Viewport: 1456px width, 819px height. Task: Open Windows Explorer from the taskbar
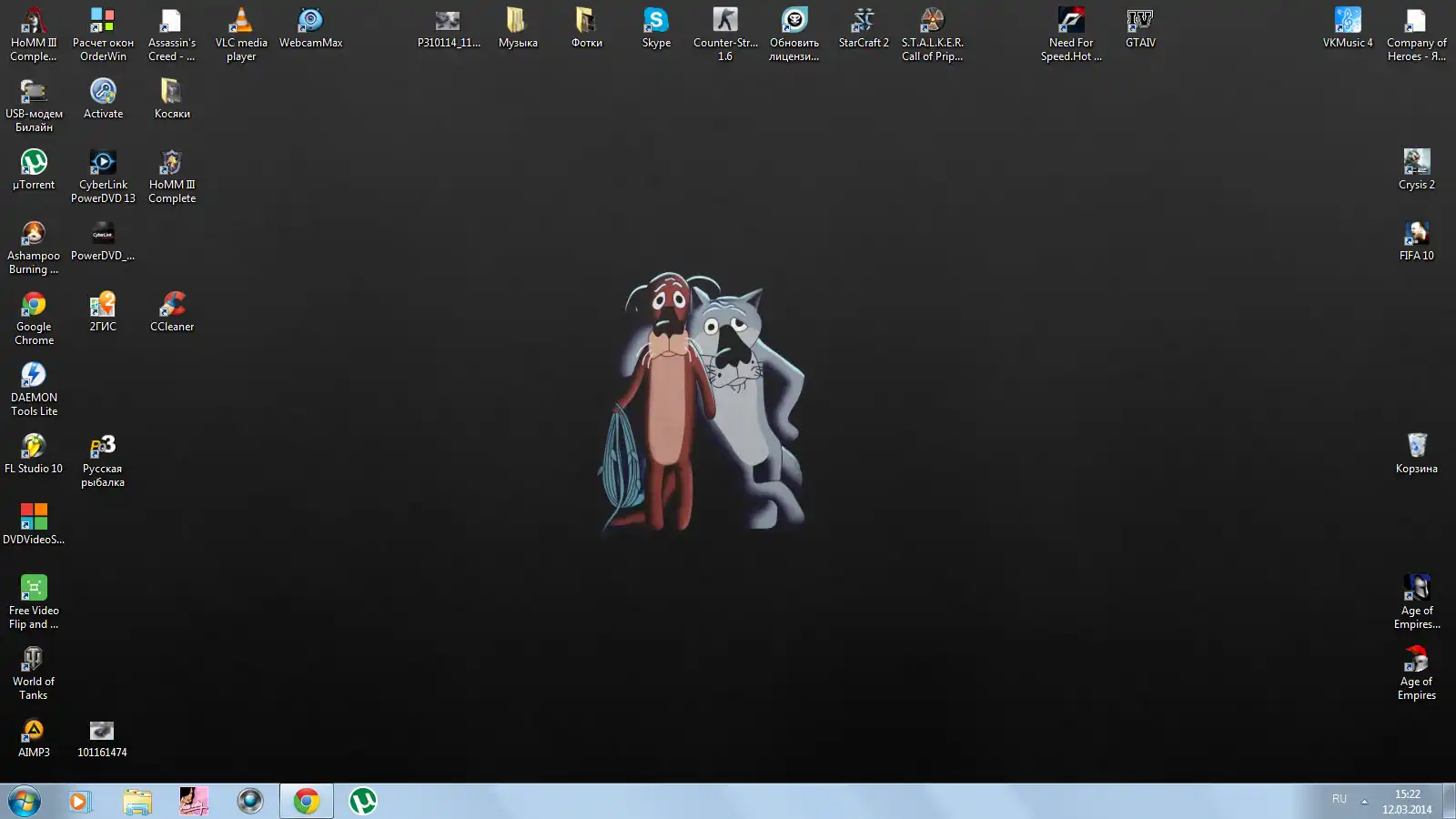click(137, 802)
